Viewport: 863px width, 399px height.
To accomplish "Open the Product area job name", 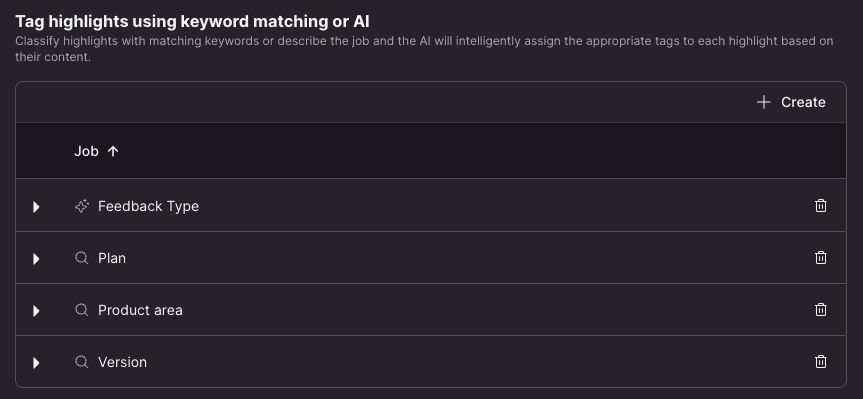I will tap(140, 310).
